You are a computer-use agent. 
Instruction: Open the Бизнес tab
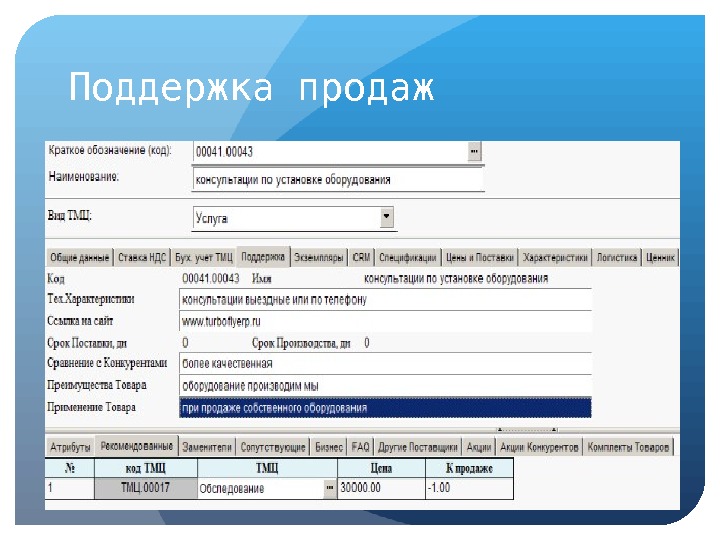point(329,447)
